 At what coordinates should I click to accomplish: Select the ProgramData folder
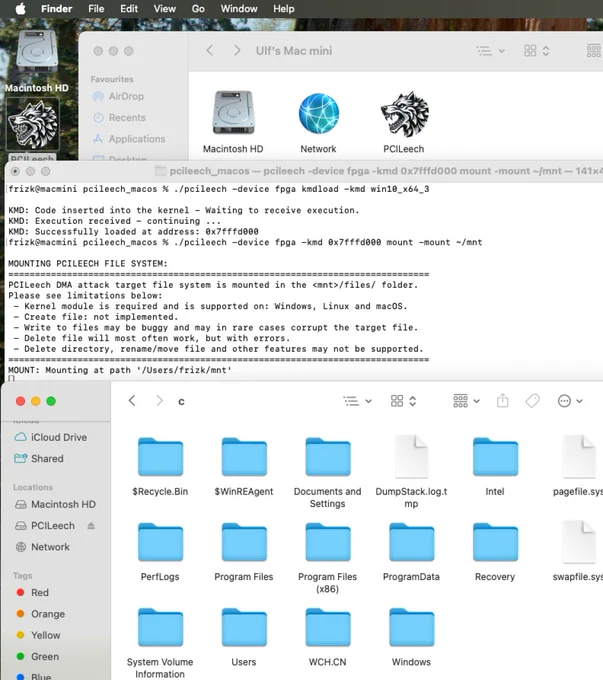[x=411, y=552]
